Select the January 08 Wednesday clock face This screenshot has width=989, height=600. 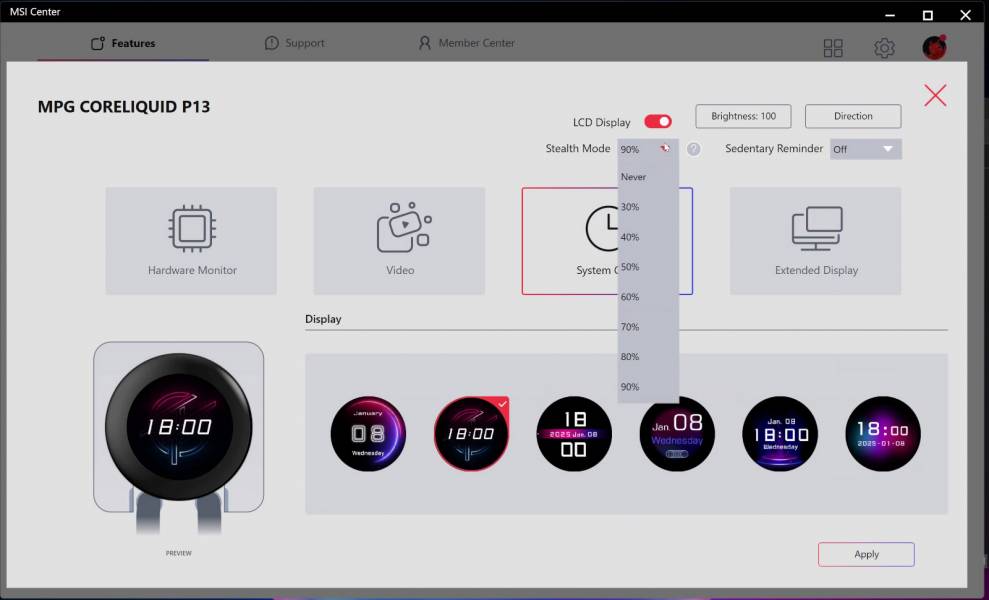(369, 434)
